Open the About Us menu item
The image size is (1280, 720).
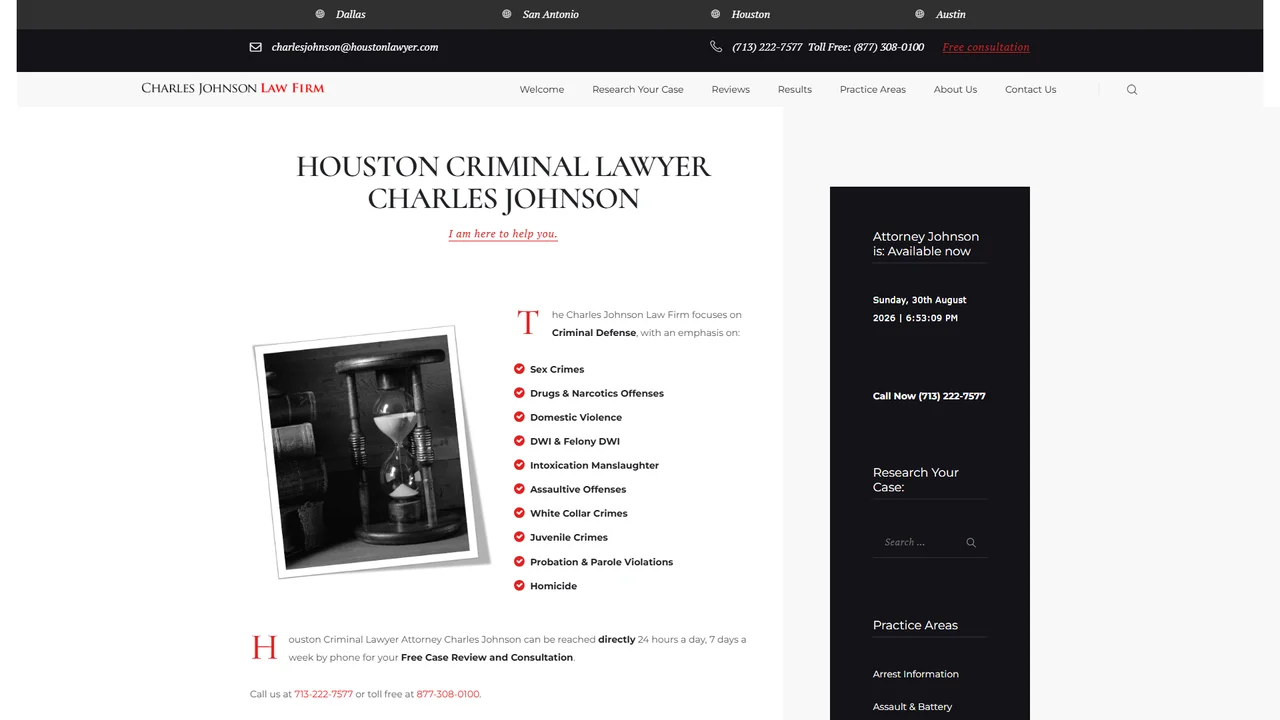point(955,90)
